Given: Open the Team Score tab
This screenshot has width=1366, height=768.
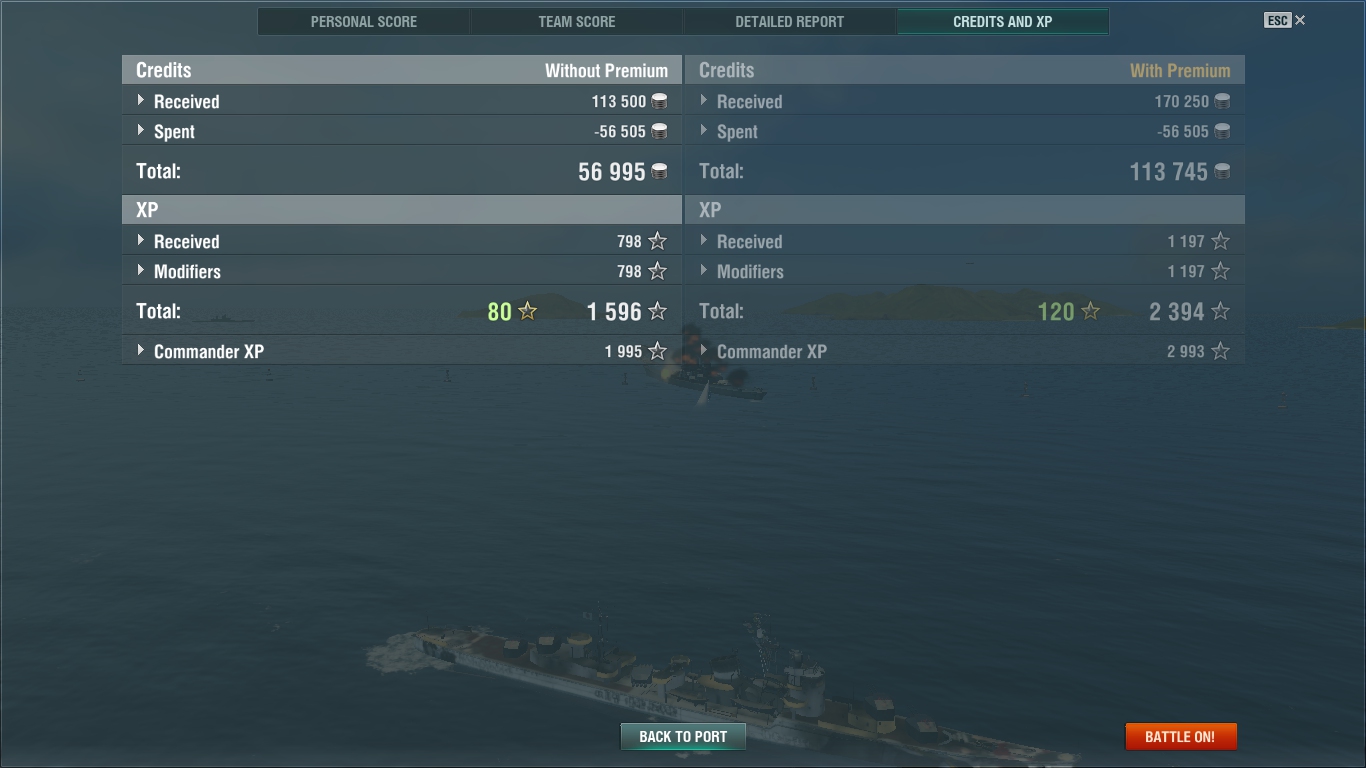Looking at the screenshot, I should point(577,21).
